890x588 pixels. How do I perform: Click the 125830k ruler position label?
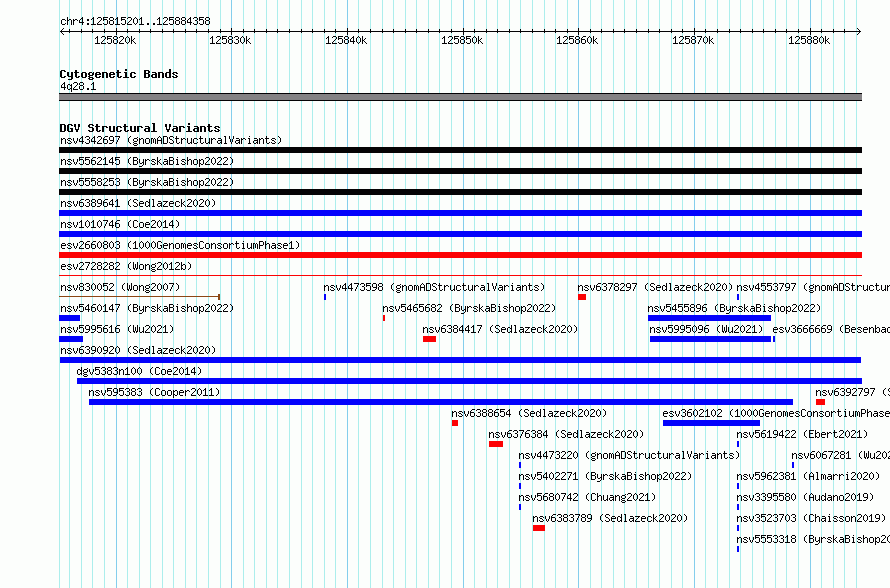(x=230, y=40)
